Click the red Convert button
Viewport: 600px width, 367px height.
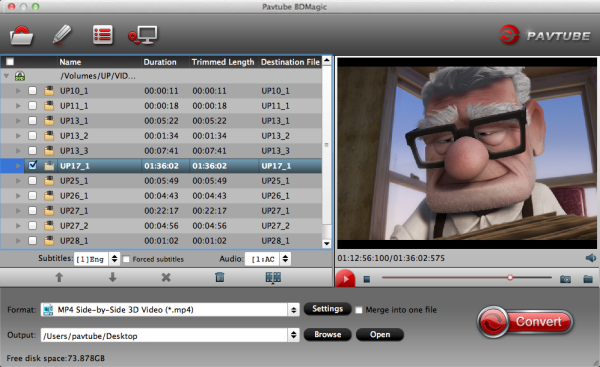click(x=525, y=321)
